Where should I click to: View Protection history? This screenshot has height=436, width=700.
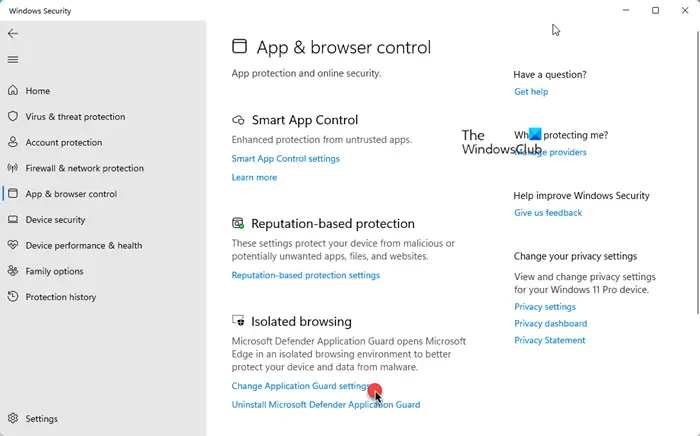pyautogui.click(x=61, y=297)
